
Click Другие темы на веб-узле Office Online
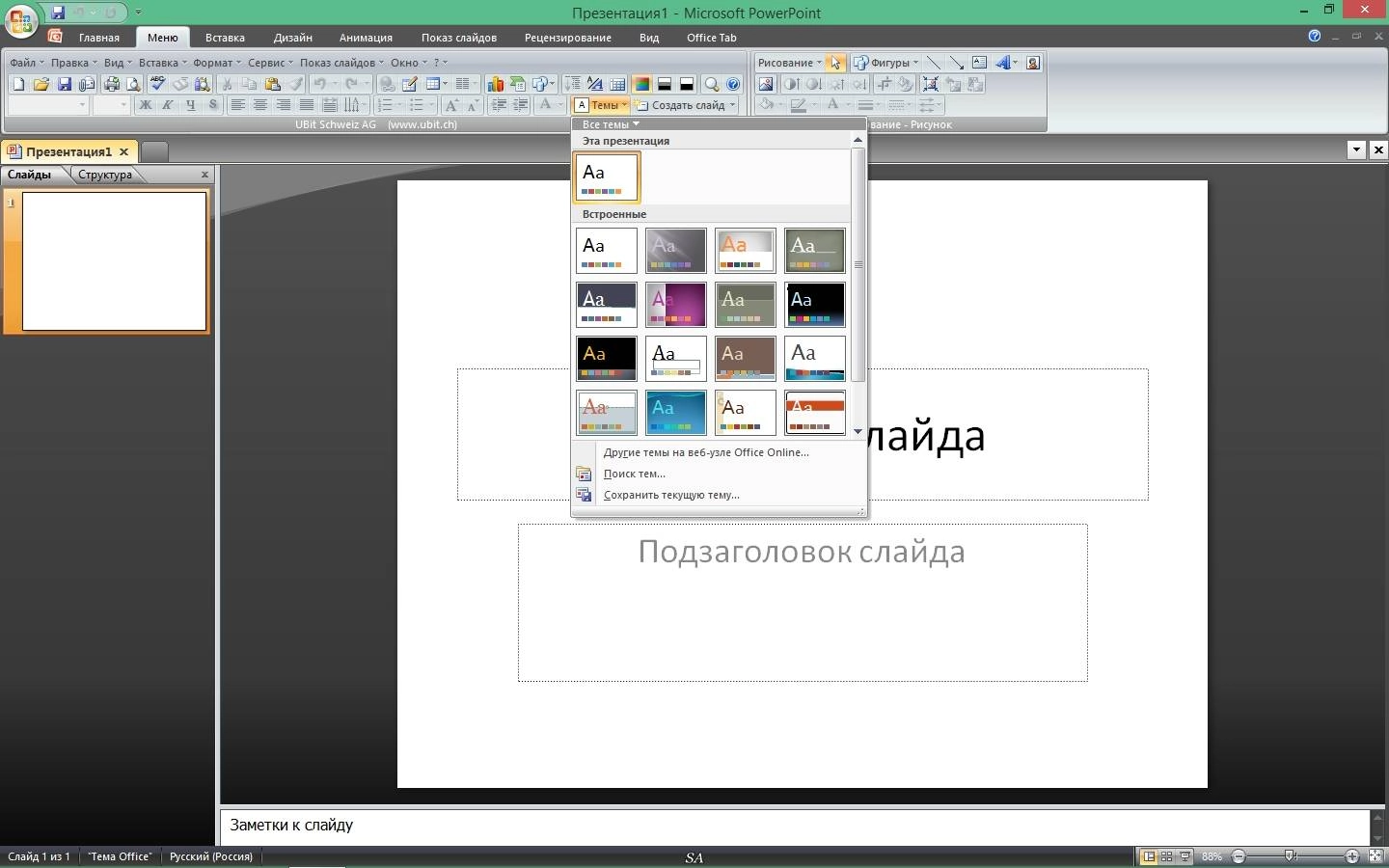point(706,452)
